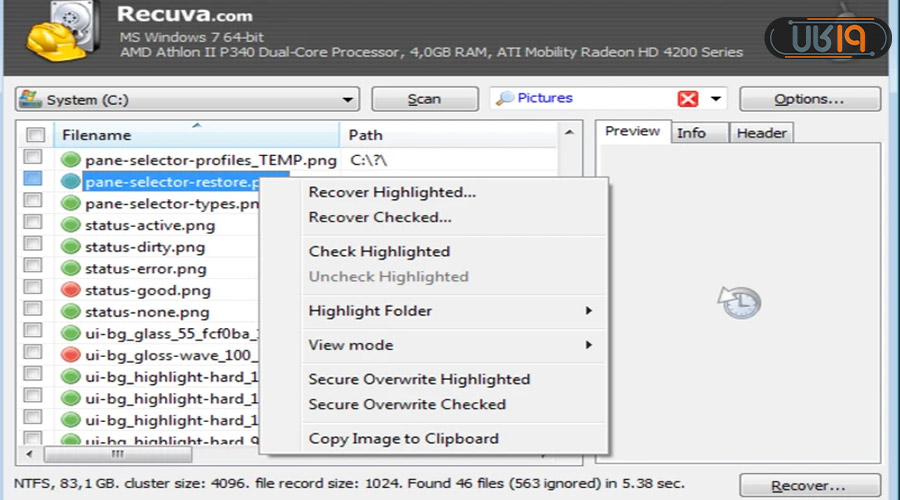Switch to the Info tab
Screen dimensions: 900x500
[x=691, y=133]
